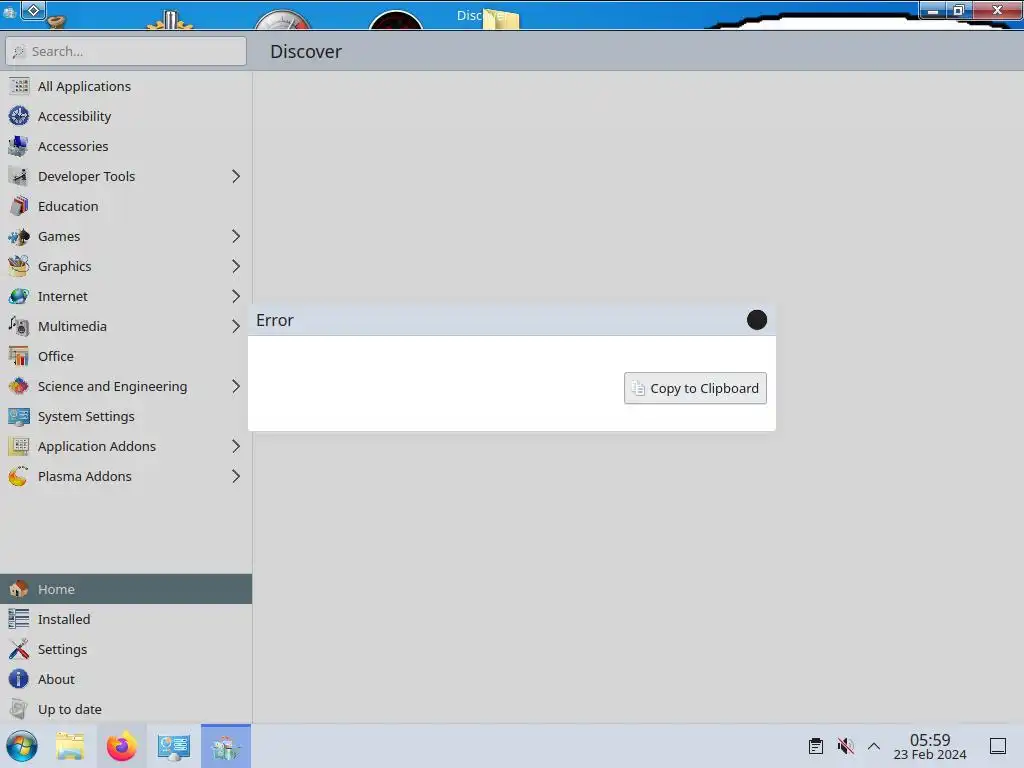Open Science and Engineering icon
The width and height of the screenshot is (1024, 768).
(x=19, y=387)
